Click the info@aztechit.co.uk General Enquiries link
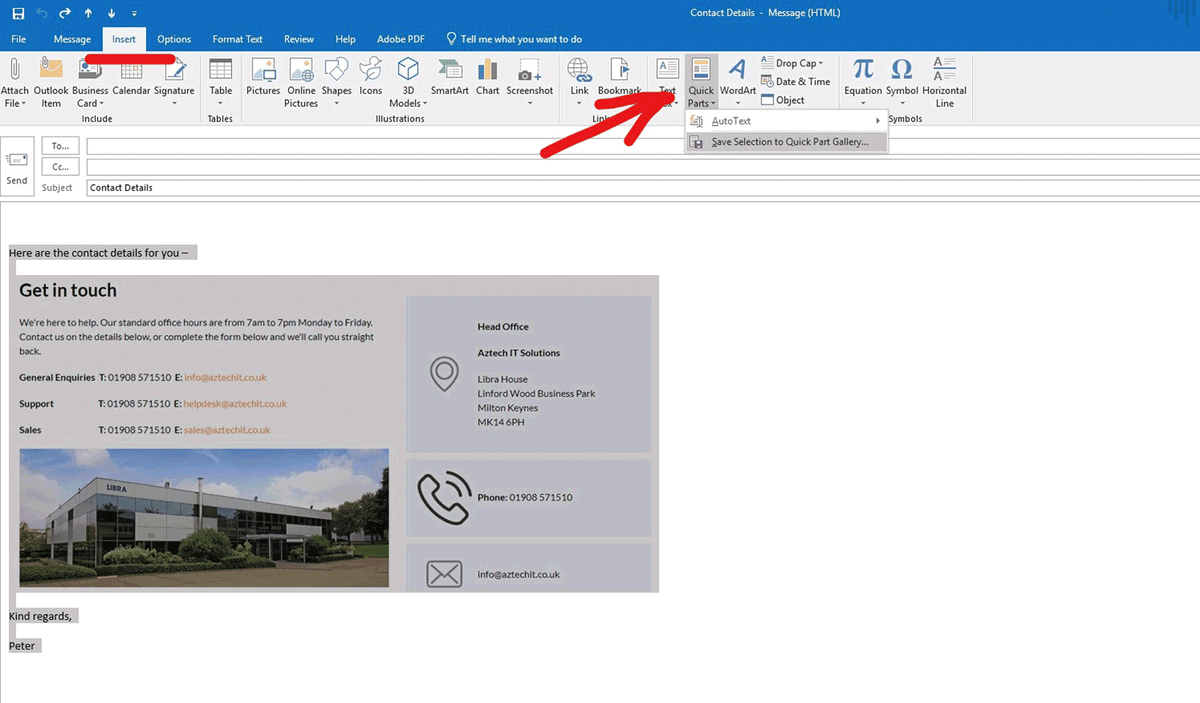1200x703 pixels. (225, 378)
